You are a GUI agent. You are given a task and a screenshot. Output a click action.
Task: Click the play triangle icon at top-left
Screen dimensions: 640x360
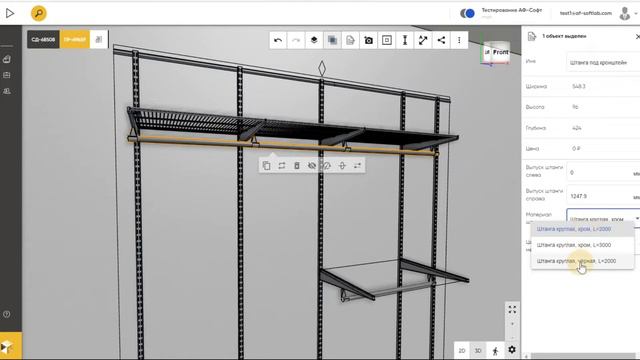(x=10, y=13)
